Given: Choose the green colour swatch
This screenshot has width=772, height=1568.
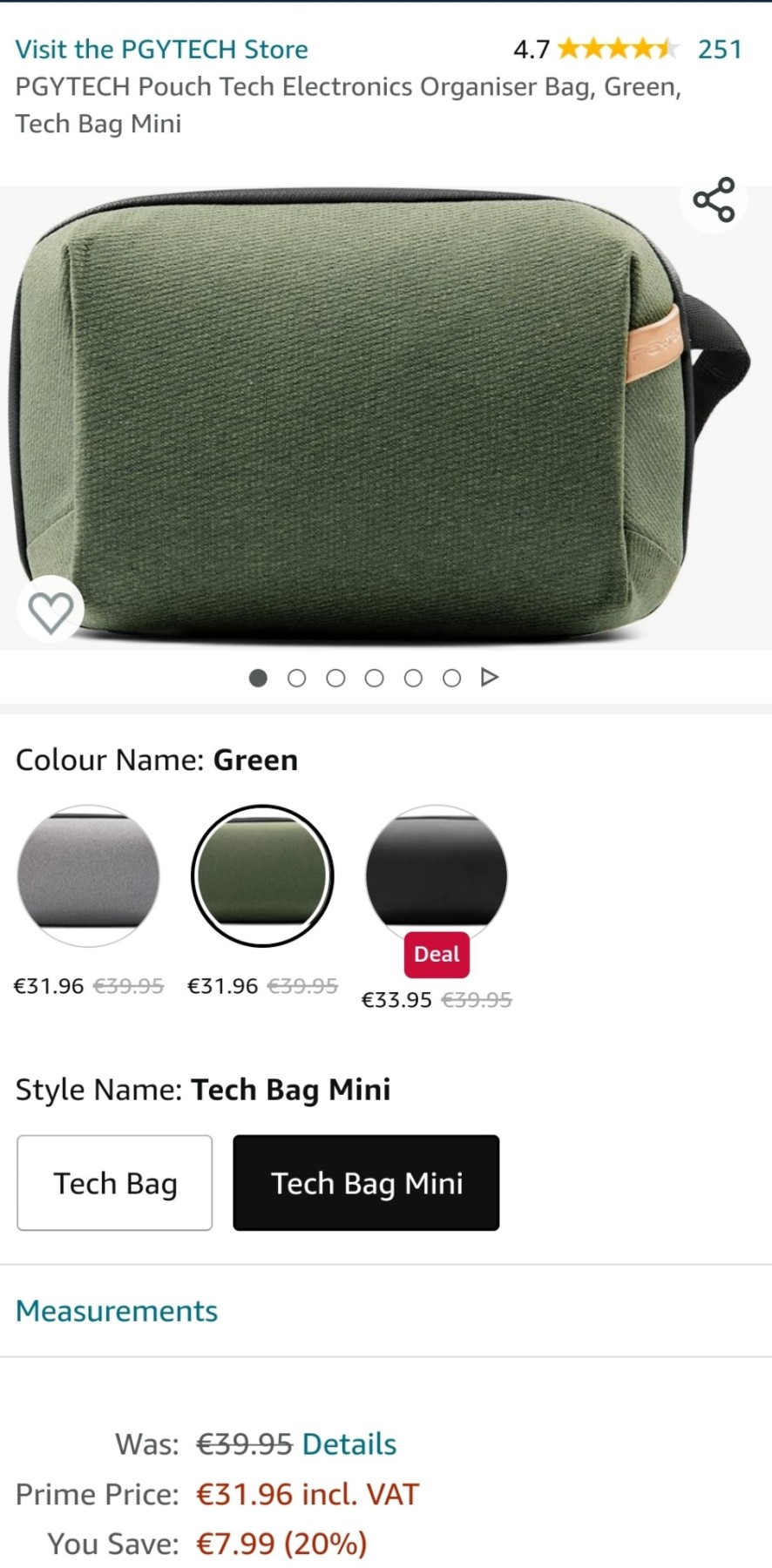Looking at the screenshot, I should pyautogui.click(x=262, y=875).
